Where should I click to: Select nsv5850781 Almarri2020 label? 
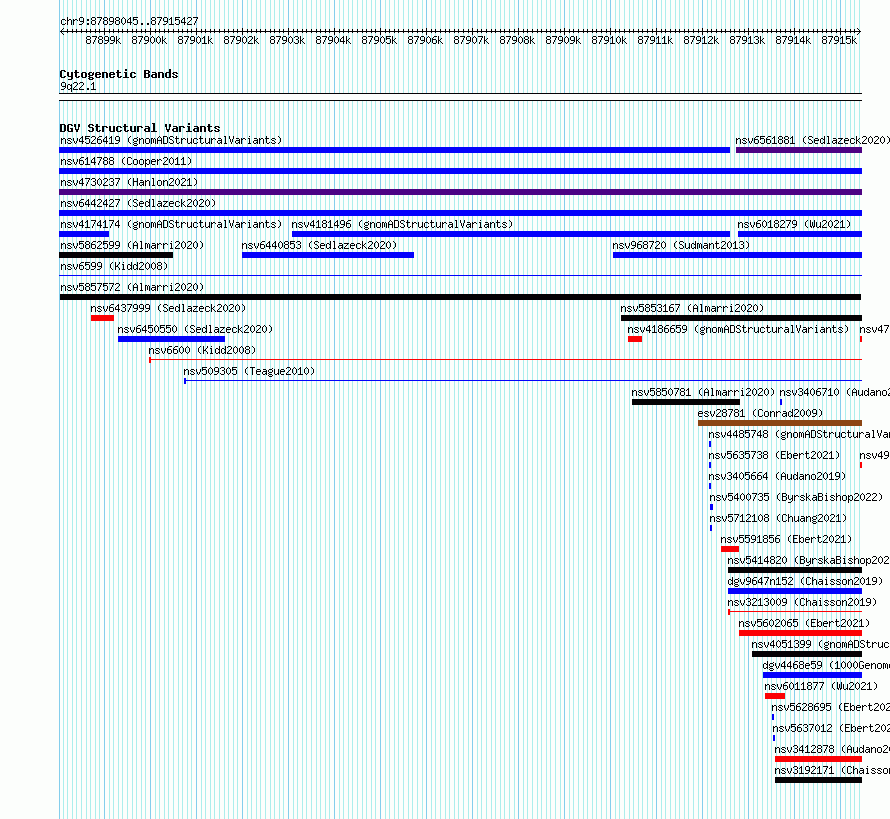tap(703, 392)
